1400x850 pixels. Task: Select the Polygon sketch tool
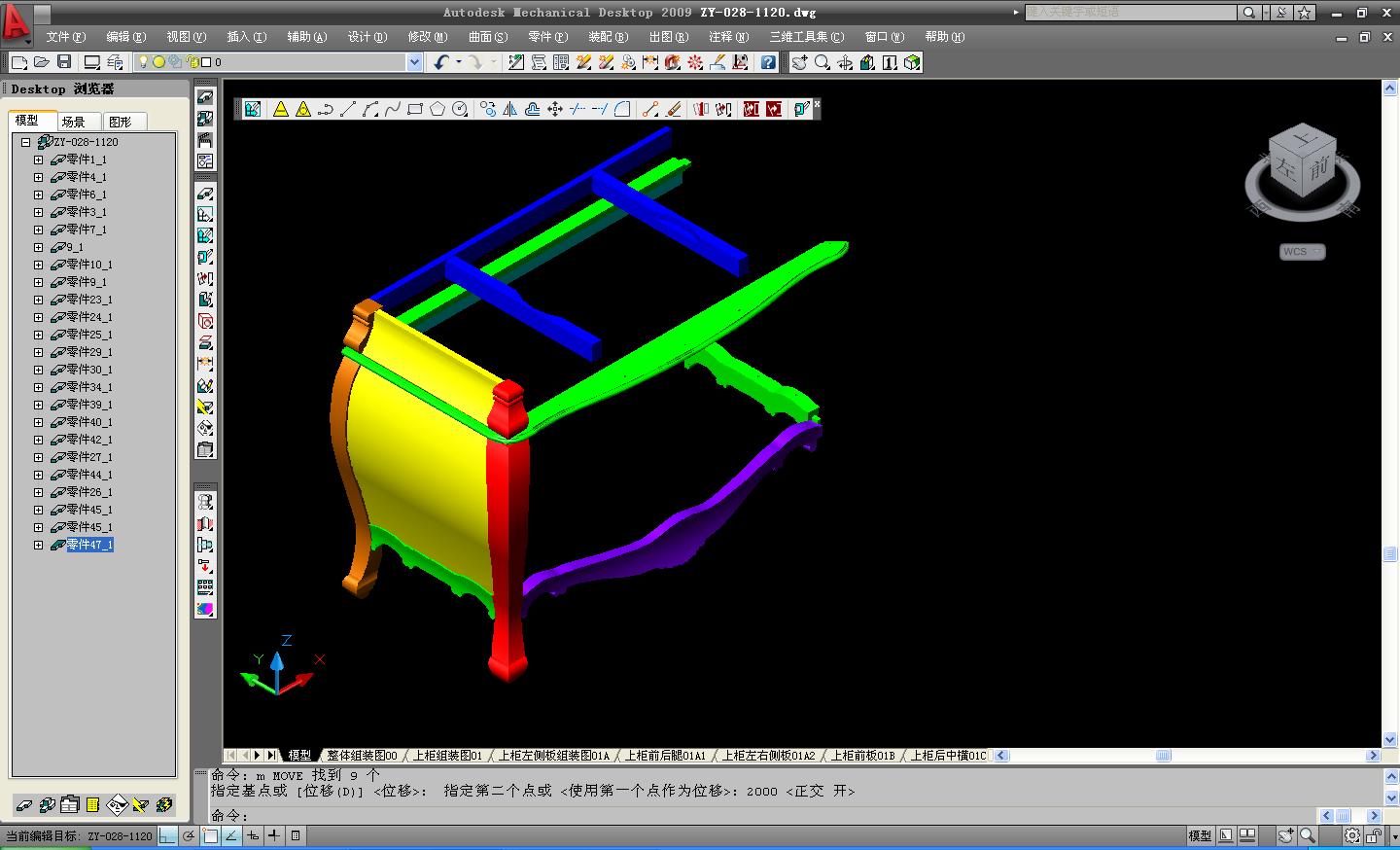point(437,109)
